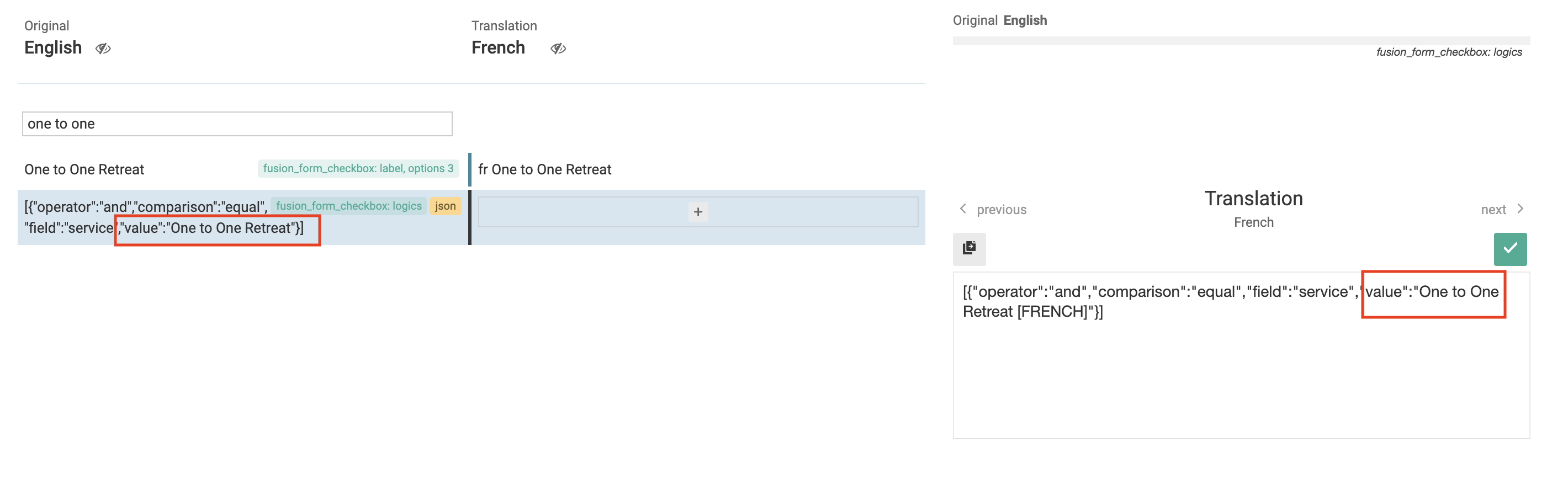The height and width of the screenshot is (490, 1568).
Task: Click the yellow json badge
Action: coord(445,206)
